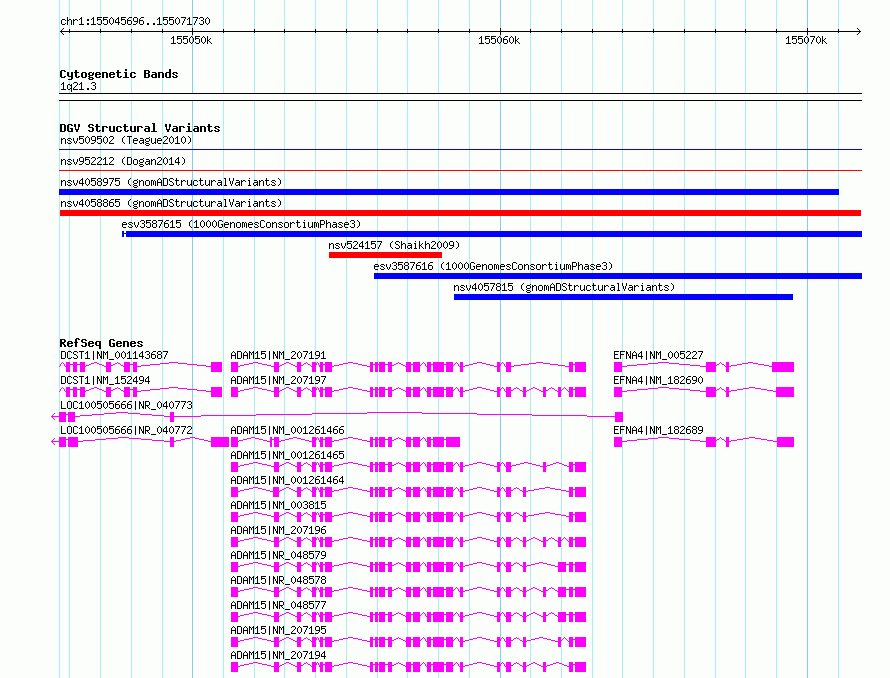
Task: Open transcript ADAM15|NM_001261465
Action: (x=287, y=455)
